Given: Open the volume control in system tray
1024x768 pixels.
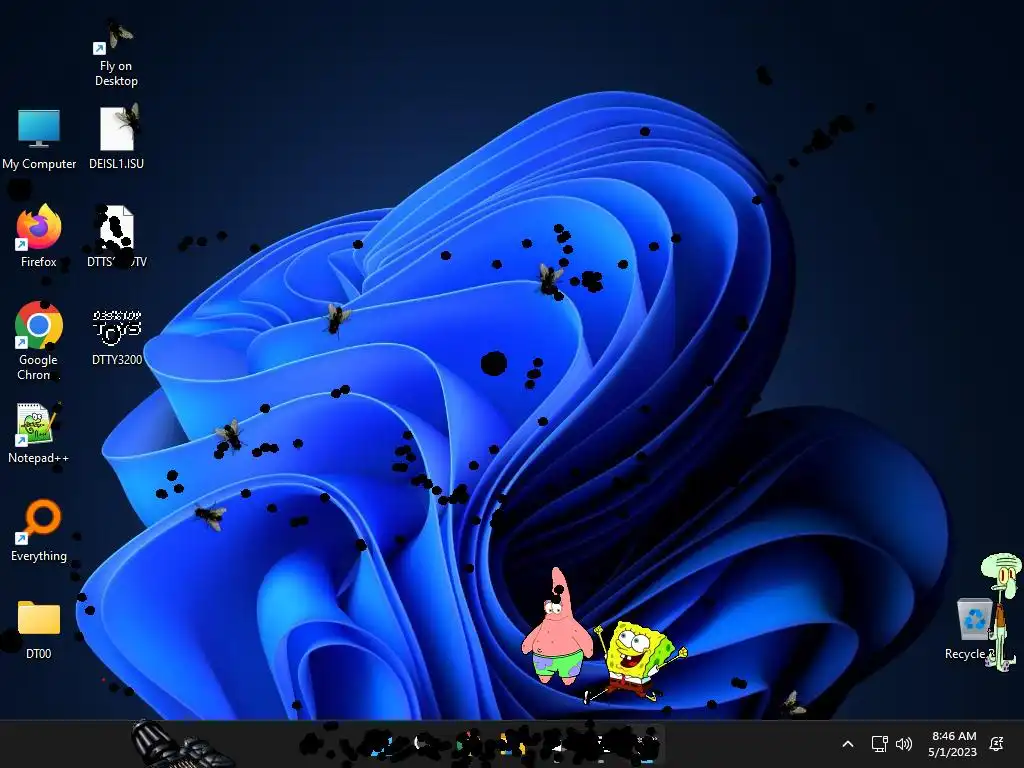Looking at the screenshot, I should coord(903,744).
